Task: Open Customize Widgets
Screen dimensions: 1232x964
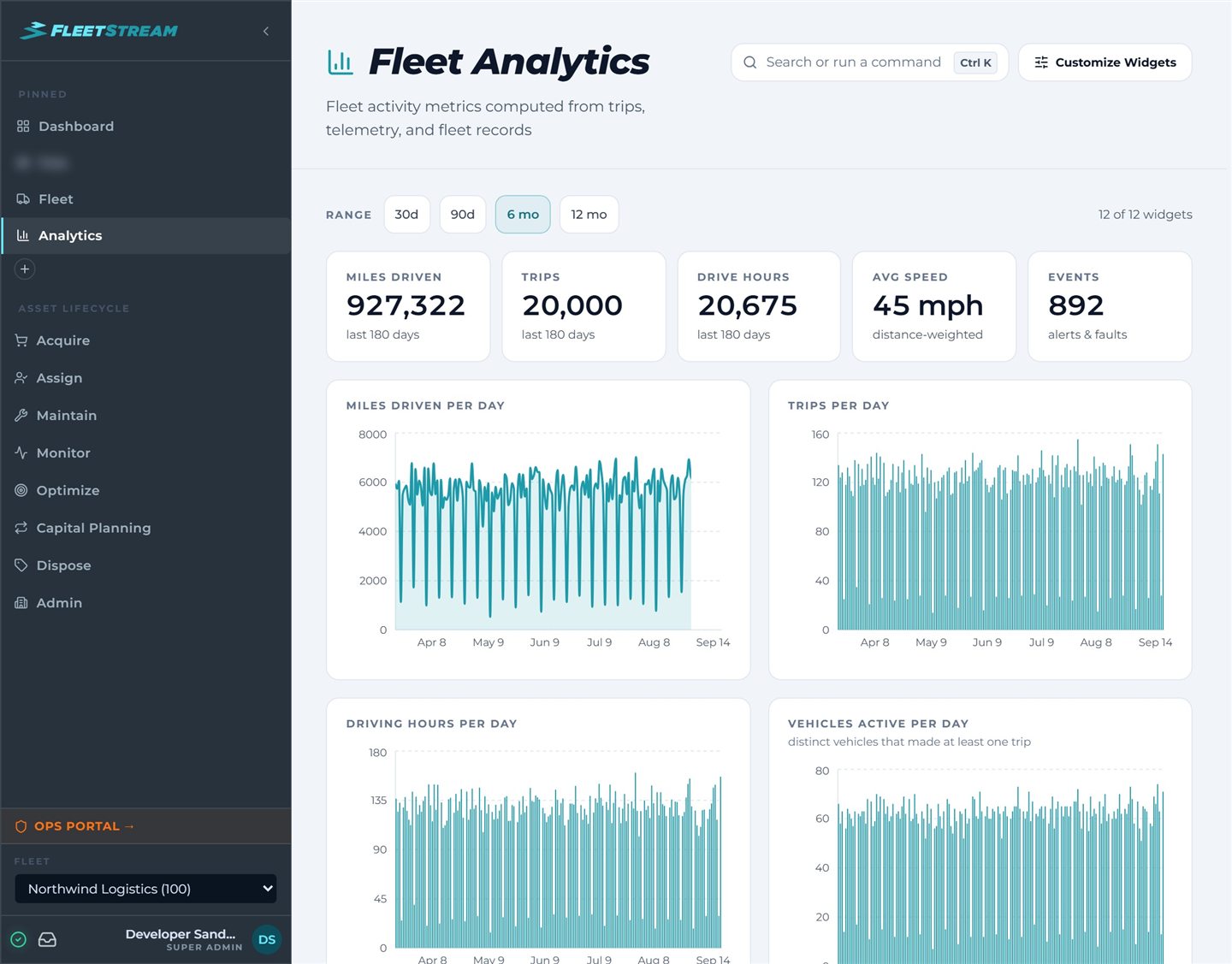Action: (x=1105, y=62)
